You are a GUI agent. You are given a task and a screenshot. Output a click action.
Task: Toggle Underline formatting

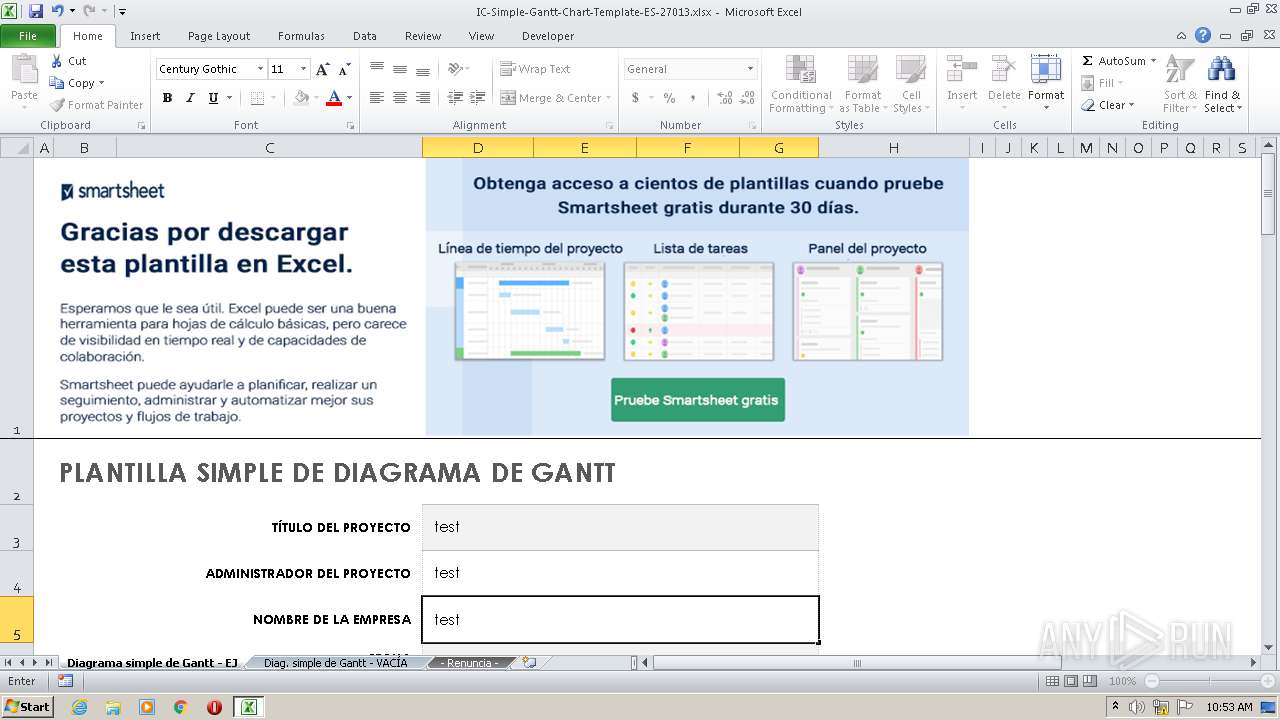click(213, 98)
